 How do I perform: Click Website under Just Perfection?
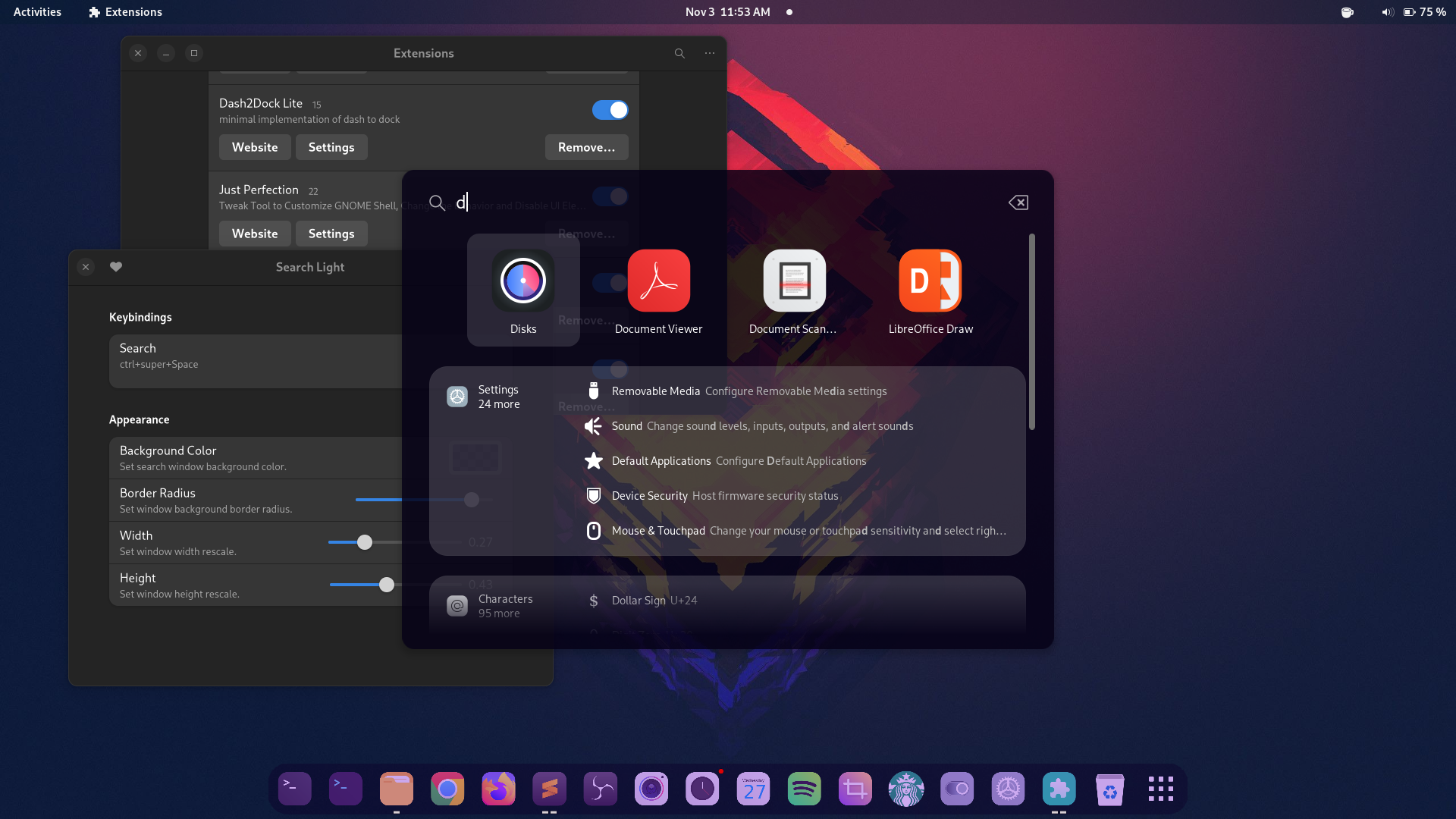pos(254,234)
